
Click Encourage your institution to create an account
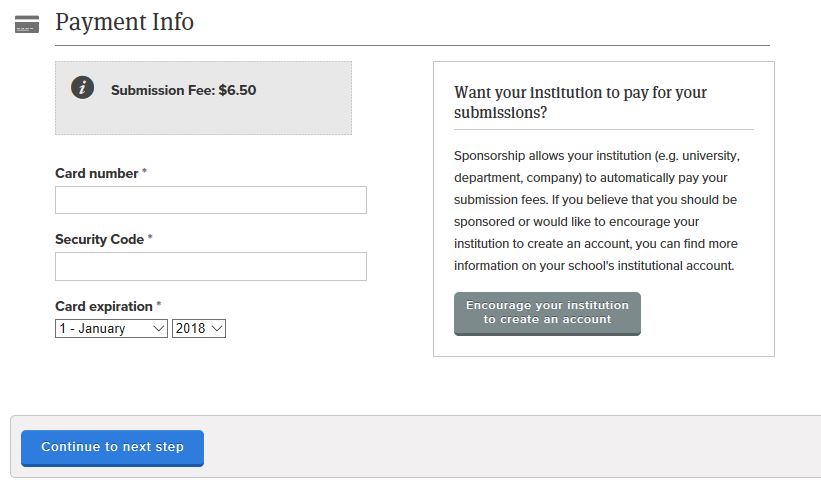[x=547, y=313]
